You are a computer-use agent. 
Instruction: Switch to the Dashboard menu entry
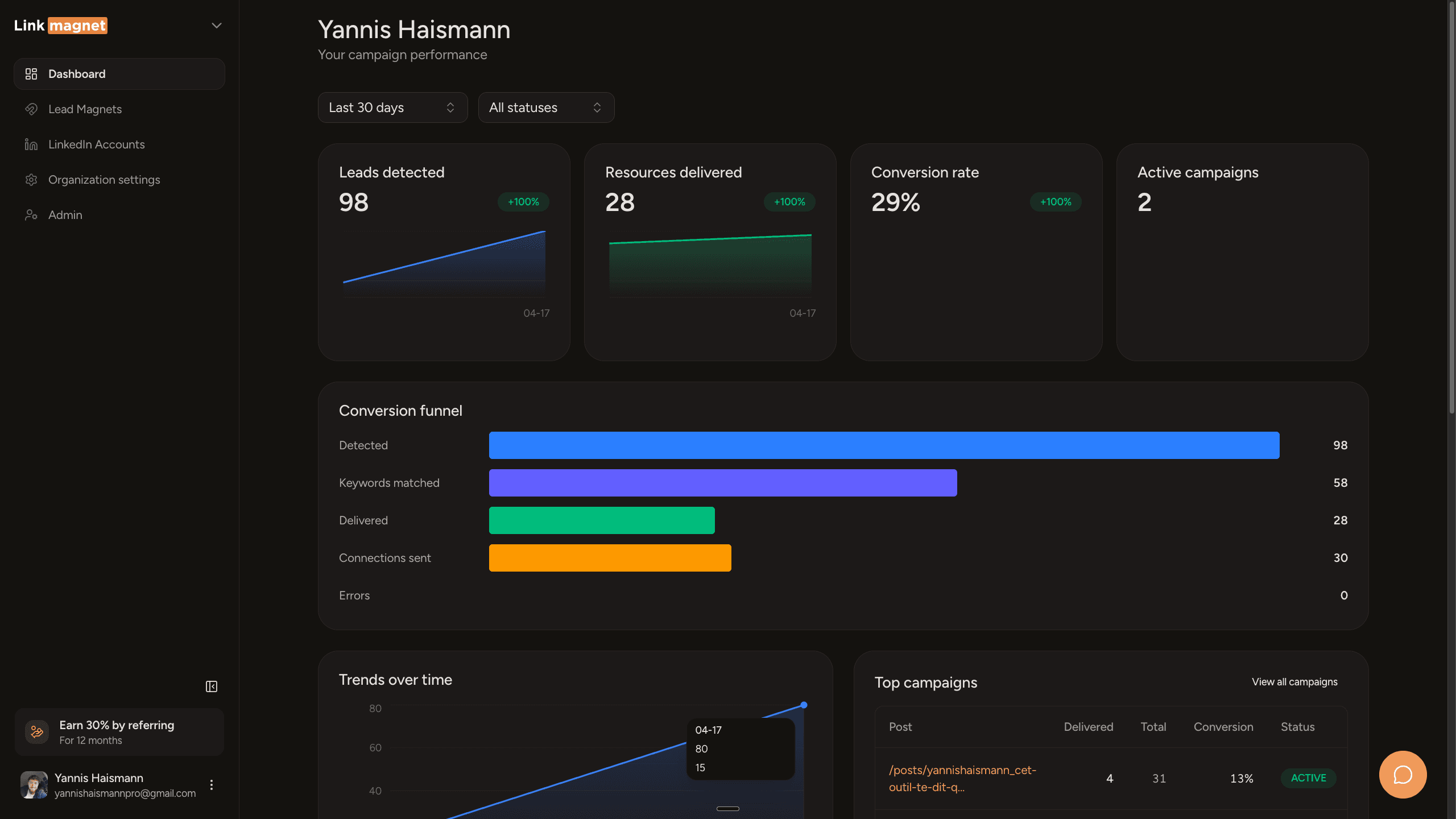(77, 73)
